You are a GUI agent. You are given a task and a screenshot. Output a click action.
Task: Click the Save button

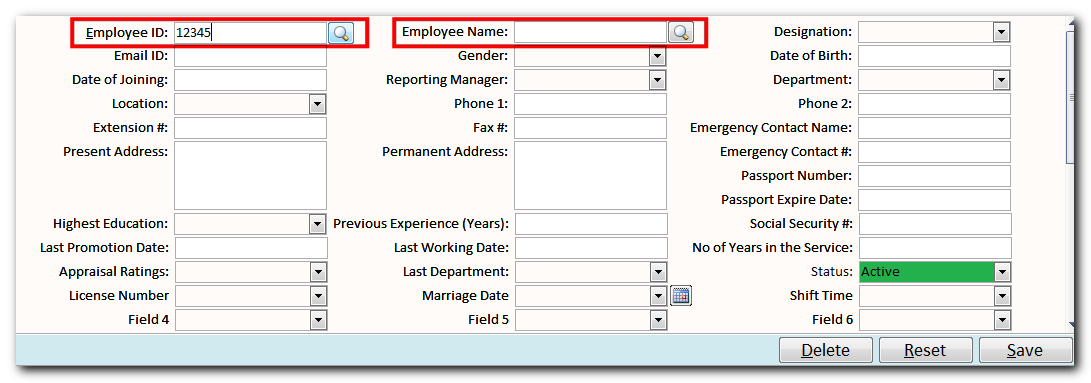(1026, 350)
